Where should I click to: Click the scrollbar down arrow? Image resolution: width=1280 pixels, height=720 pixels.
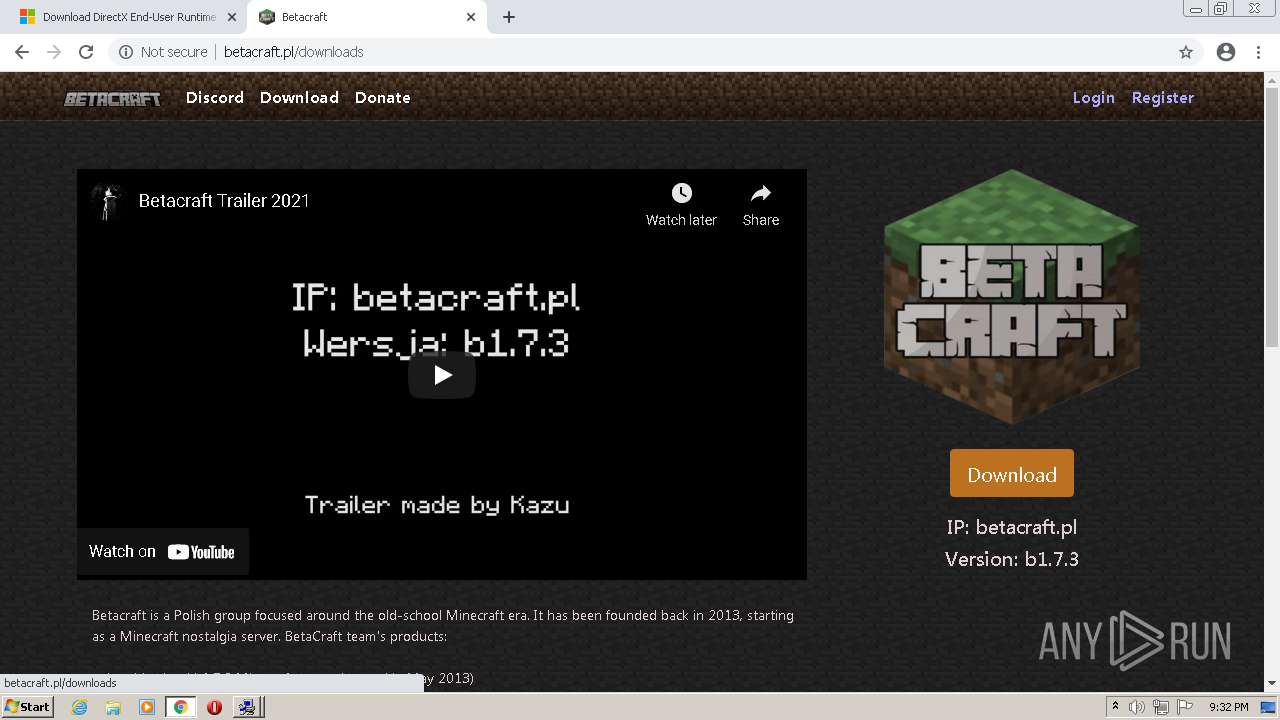1272,683
